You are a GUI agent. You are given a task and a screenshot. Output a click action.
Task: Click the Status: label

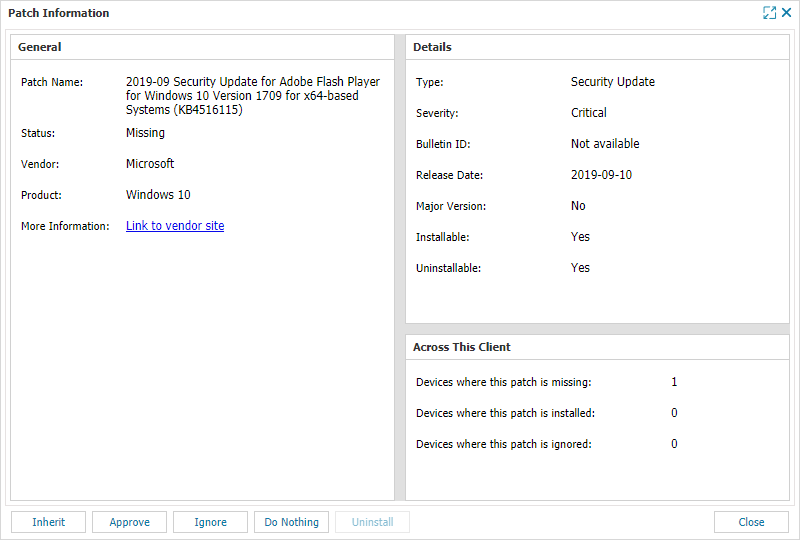point(38,133)
